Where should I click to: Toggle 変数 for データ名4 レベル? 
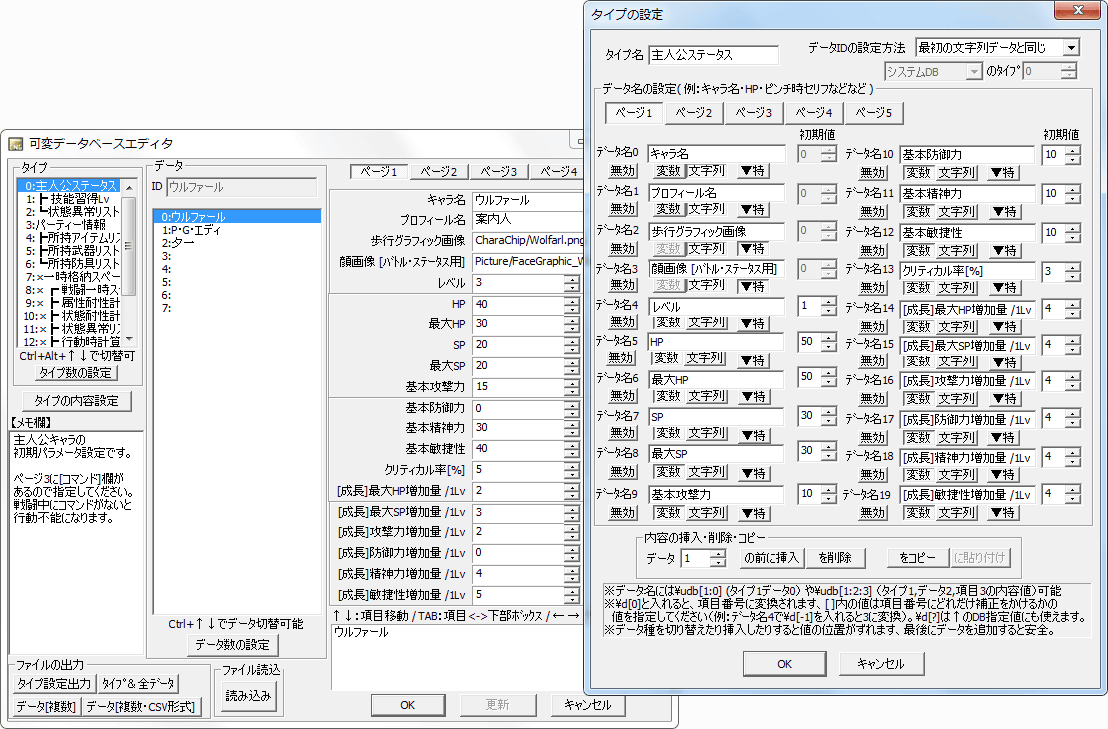[x=667, y=322]
